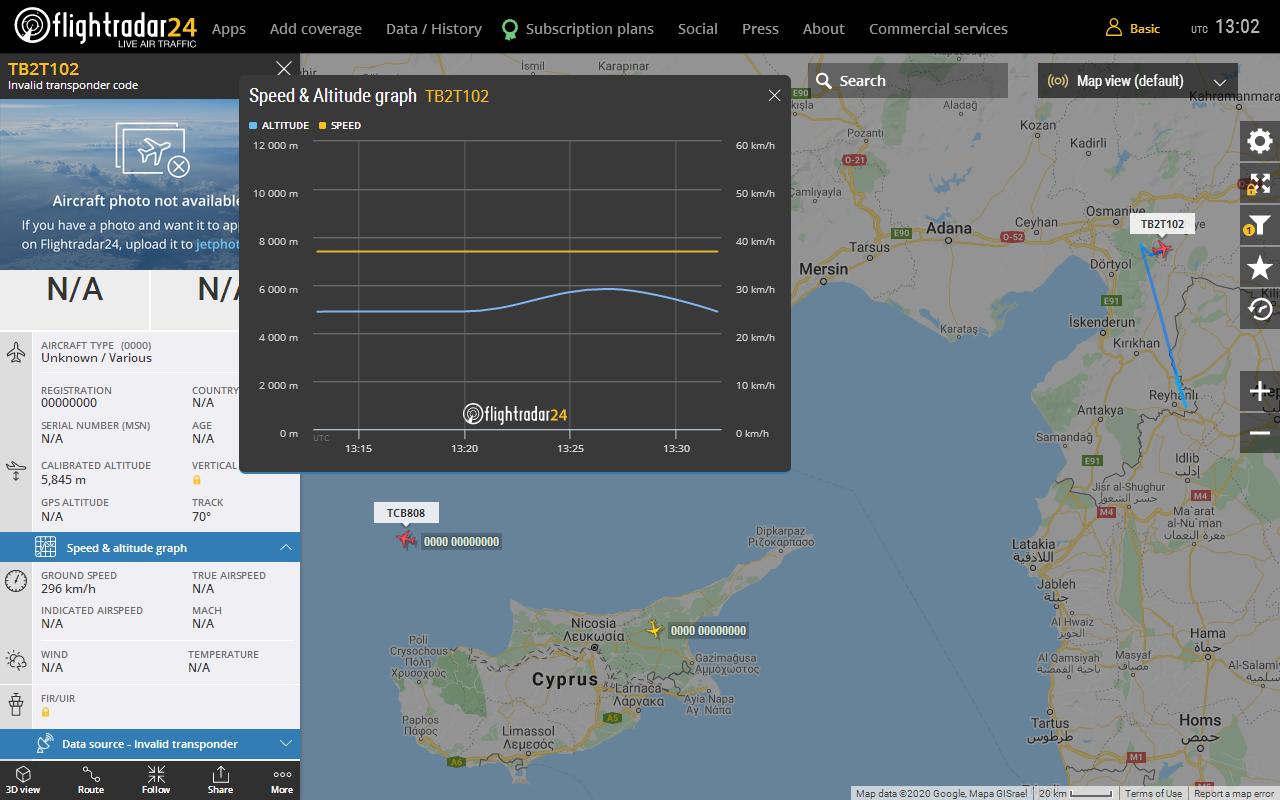
Task: Click the TB2T102 callsign title
Action: 43,69
